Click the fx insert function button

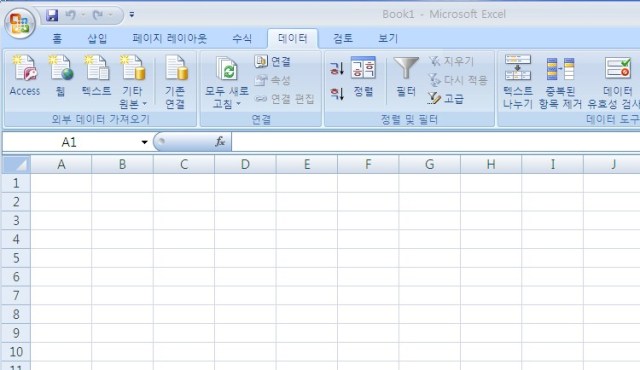coord(220,142)
